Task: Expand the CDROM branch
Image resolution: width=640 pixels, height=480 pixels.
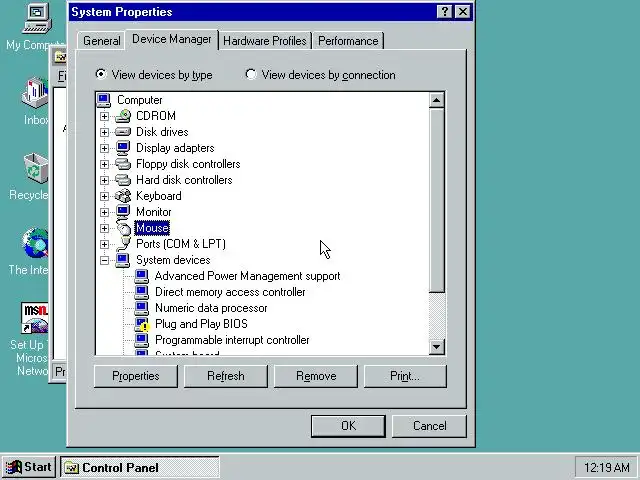Action: pyautogui.click(x=104, y=116)
